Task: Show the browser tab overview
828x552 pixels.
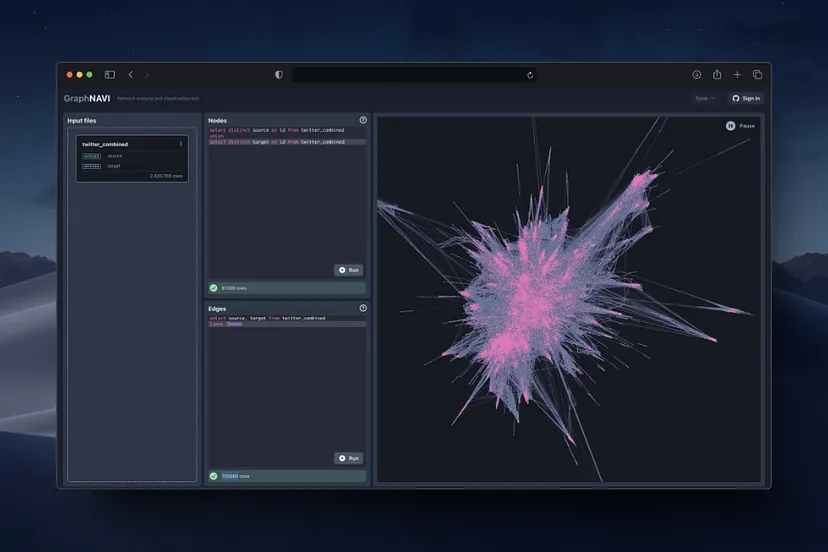Action: point(757,75)
